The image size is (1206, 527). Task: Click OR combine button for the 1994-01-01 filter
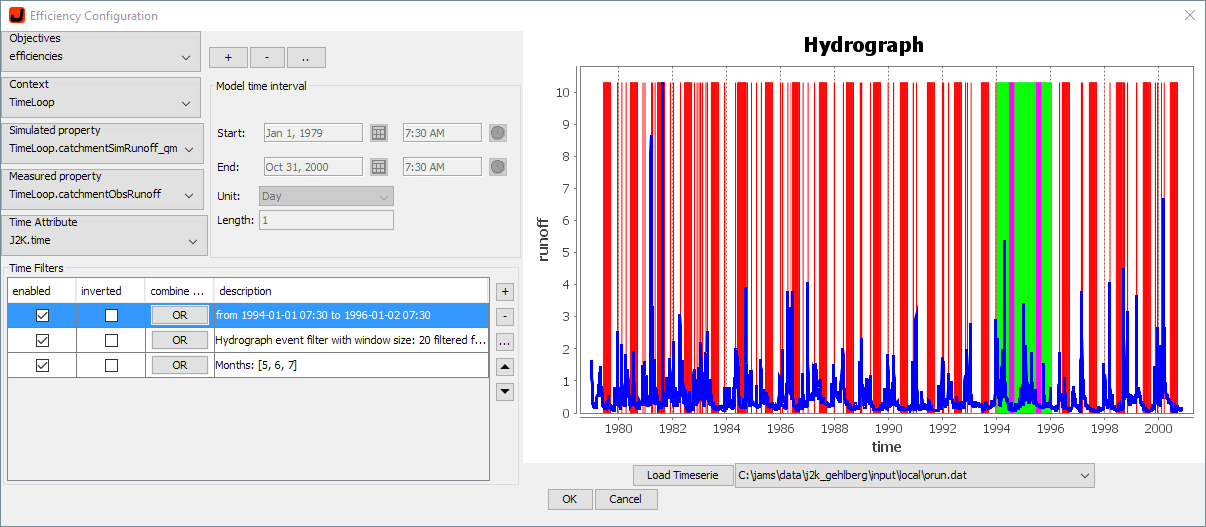(179, 315)
